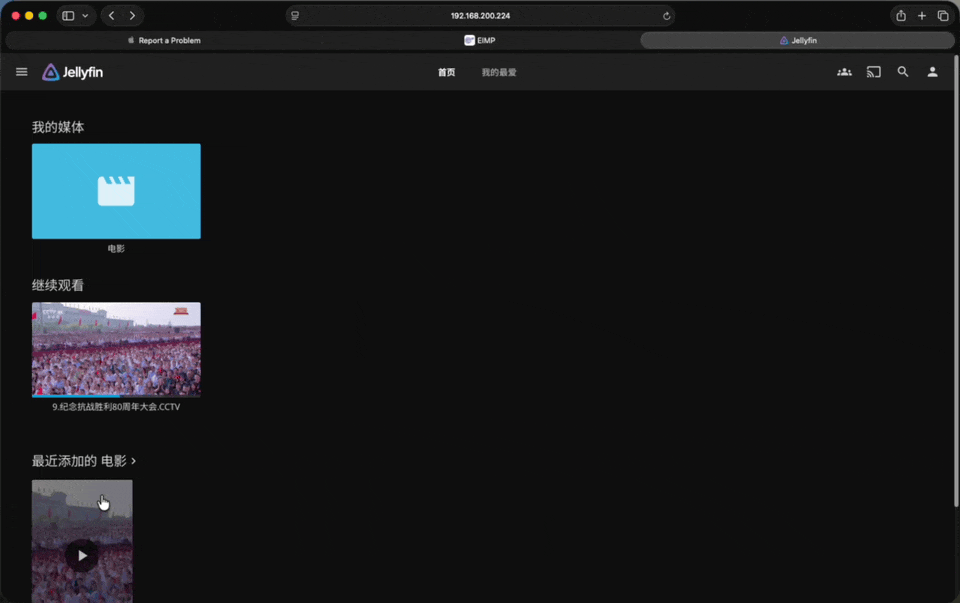Click the address bar showing 192.168.200.224
Viewport: 960px width, 603px height.
click(x=480, y=16)
